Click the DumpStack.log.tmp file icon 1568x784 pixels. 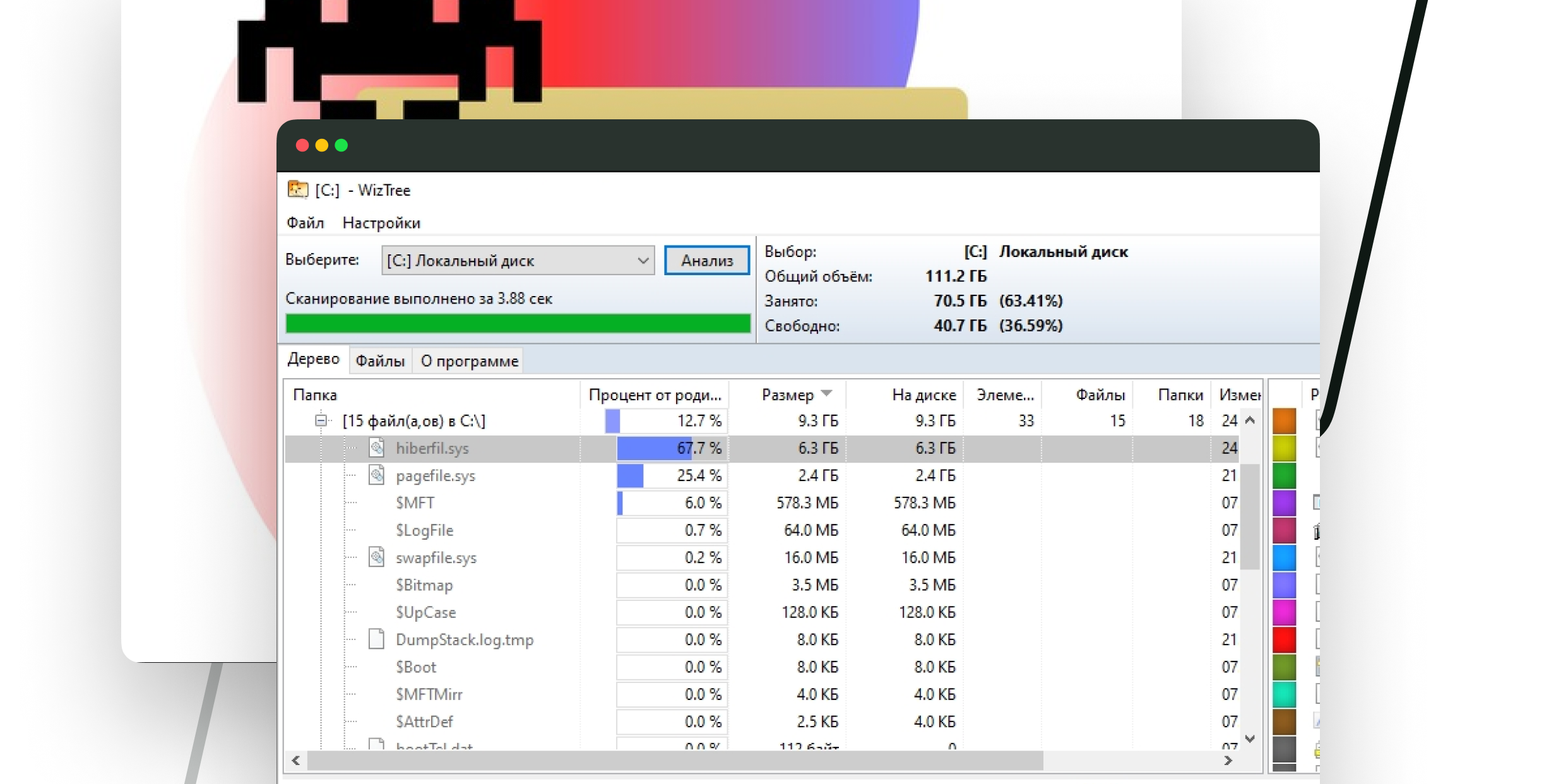click(377, 639)
